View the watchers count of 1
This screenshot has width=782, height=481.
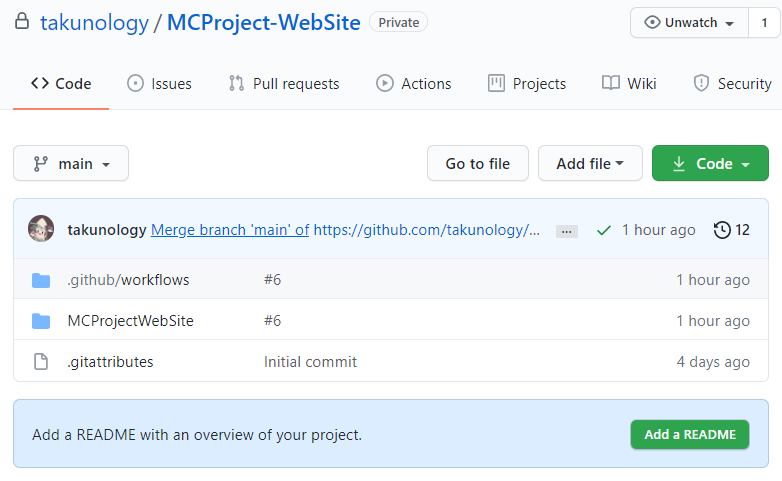(x=764, y=23)
